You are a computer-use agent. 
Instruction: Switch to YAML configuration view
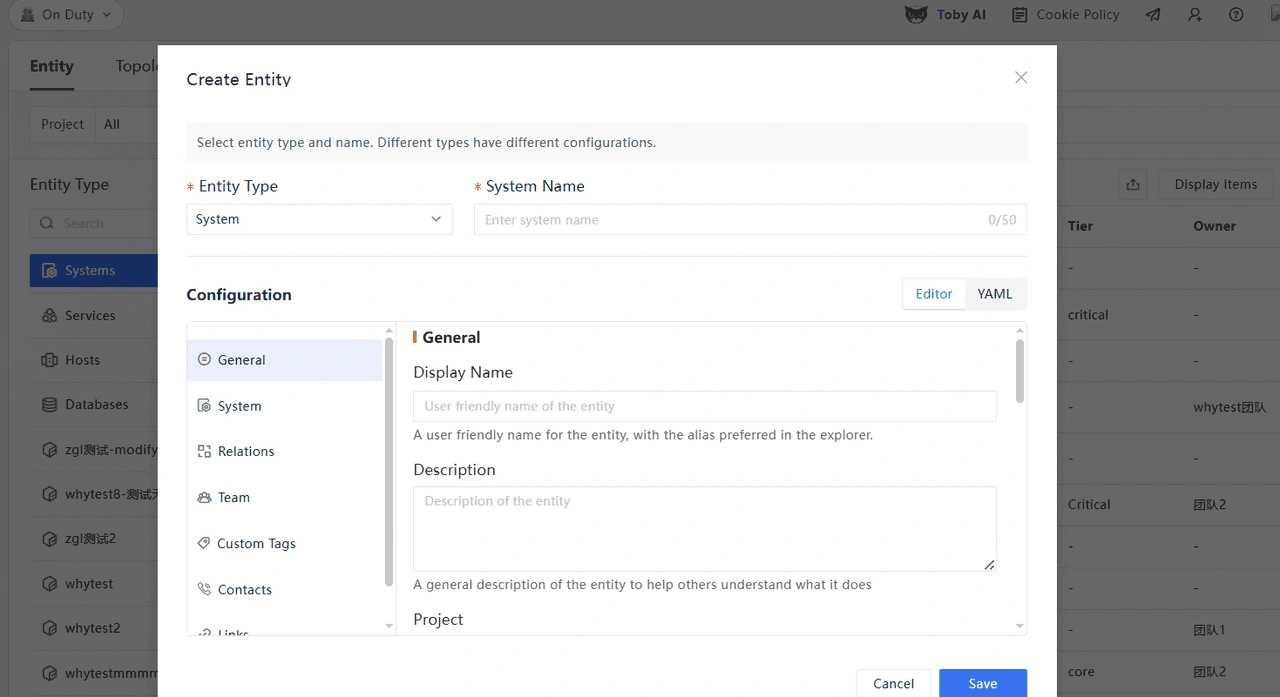tap(994, 294)
